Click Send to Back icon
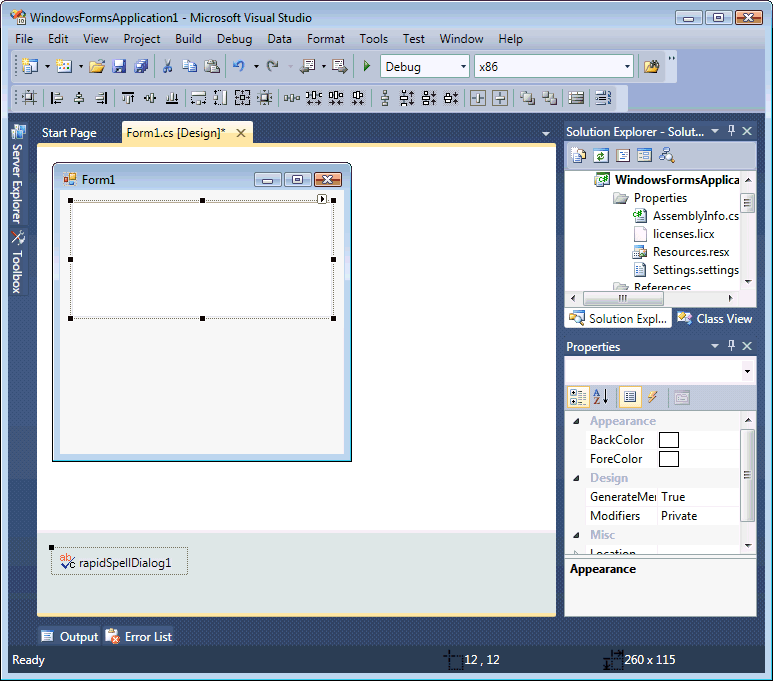The image size is (773, 681). (x=549, y=98)
